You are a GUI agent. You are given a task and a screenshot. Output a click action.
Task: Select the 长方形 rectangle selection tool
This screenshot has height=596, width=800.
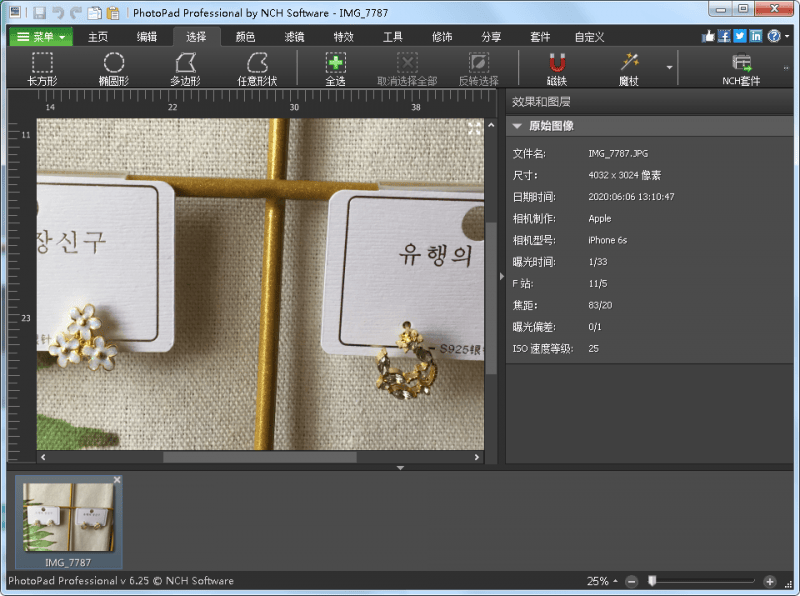[x=40, y=68]
